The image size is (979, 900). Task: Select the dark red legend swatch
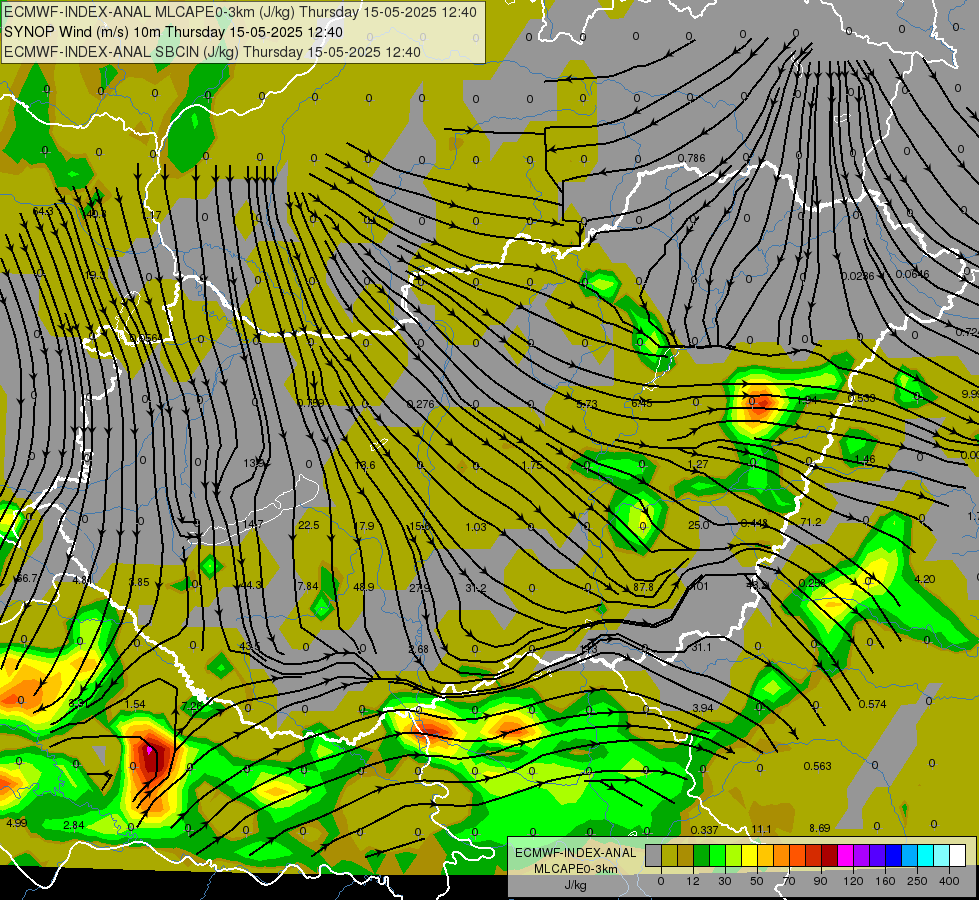pyautogui.click(x=830, y=855)
